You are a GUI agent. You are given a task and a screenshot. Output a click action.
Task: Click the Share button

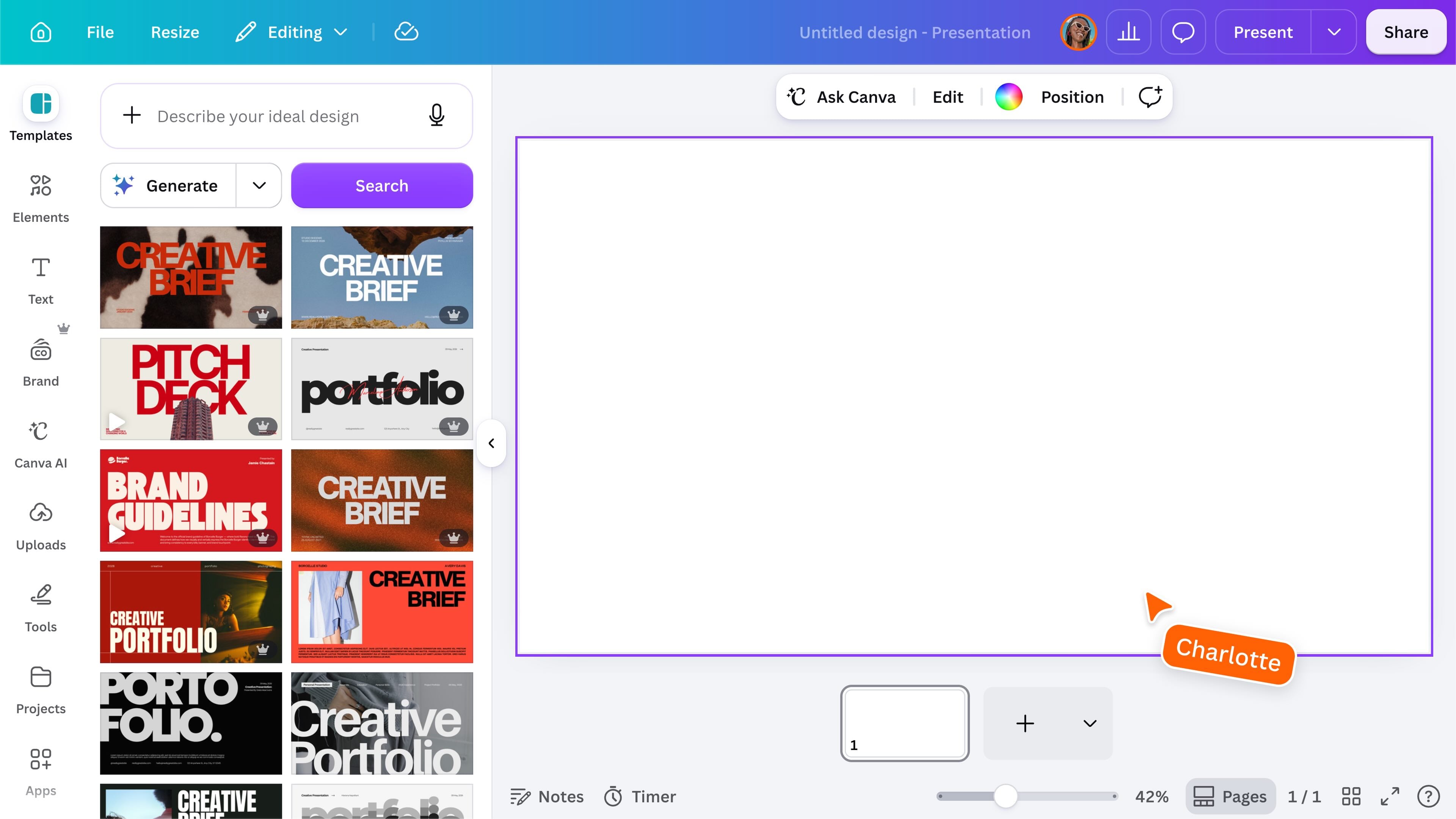tap(1406, 32)
